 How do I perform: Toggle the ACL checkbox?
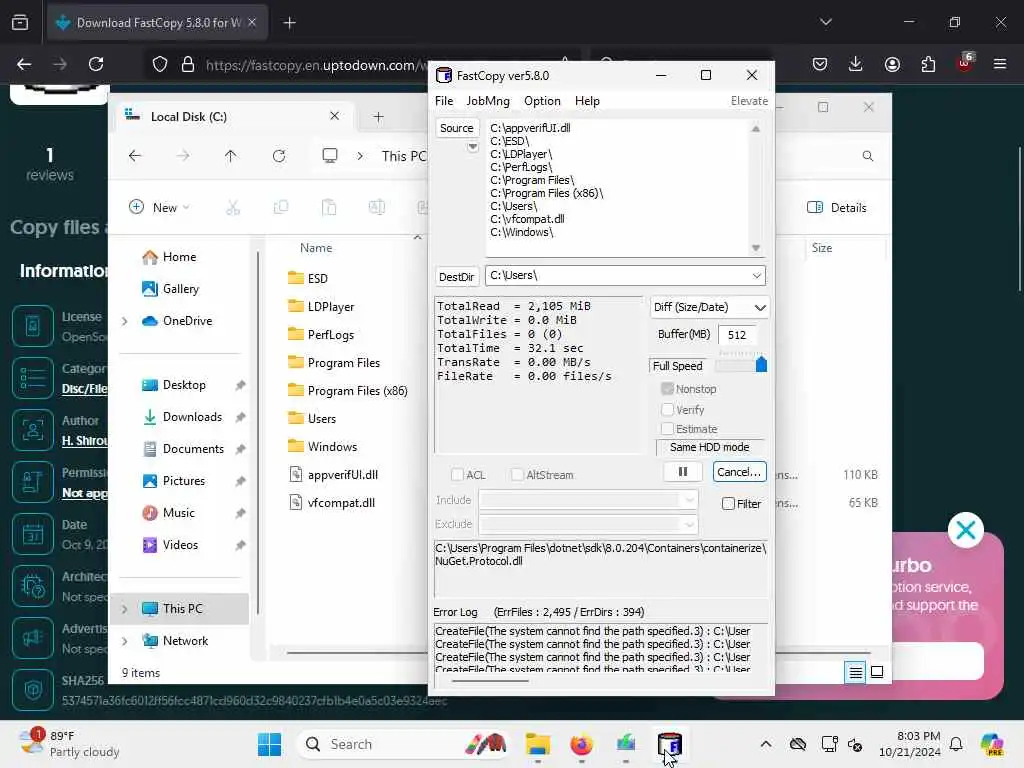click(x=457, y=475)
